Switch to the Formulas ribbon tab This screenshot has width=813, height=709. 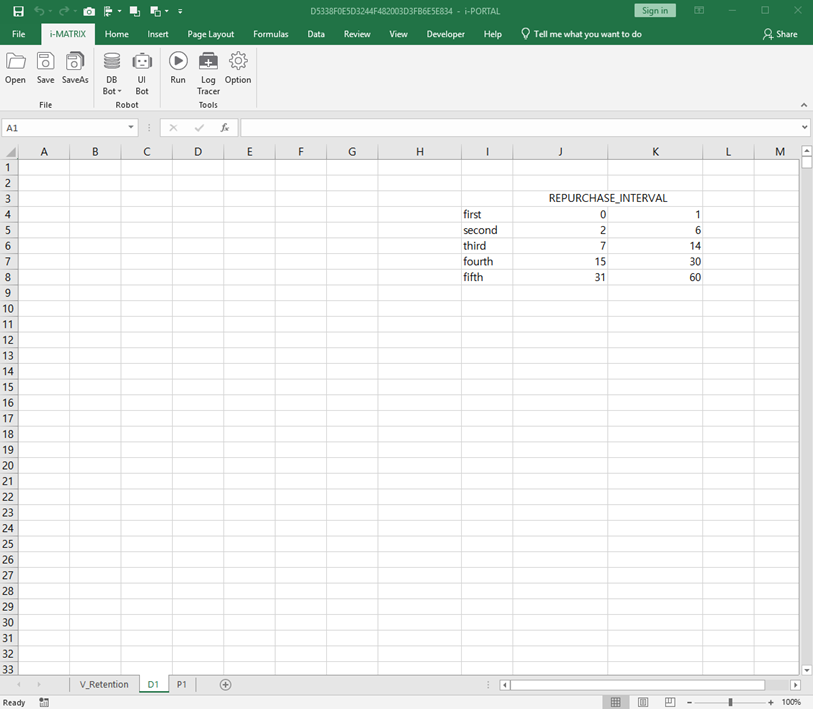point(270,33)
